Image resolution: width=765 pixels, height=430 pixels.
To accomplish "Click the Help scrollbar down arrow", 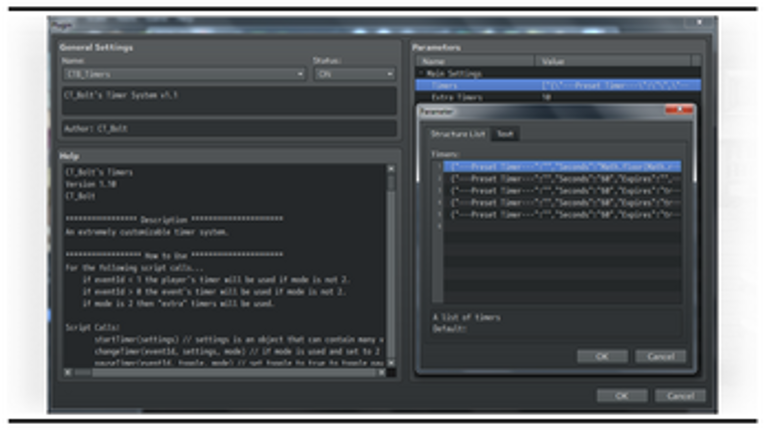I will click(x=391, y=363).
